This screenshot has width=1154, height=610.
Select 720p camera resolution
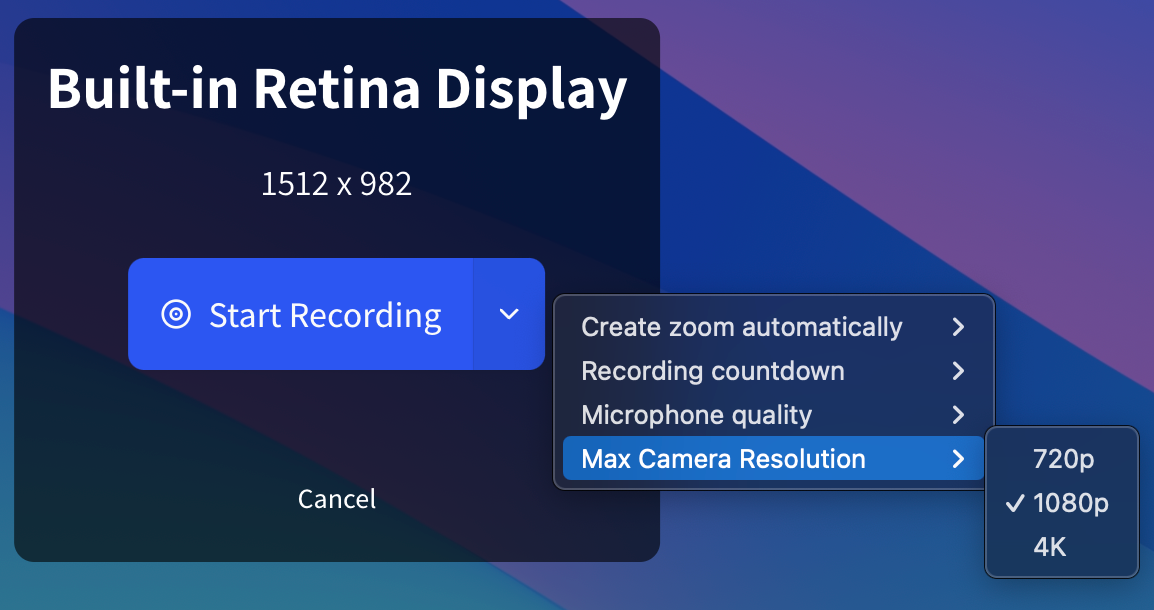click(x=1064, y=459)
